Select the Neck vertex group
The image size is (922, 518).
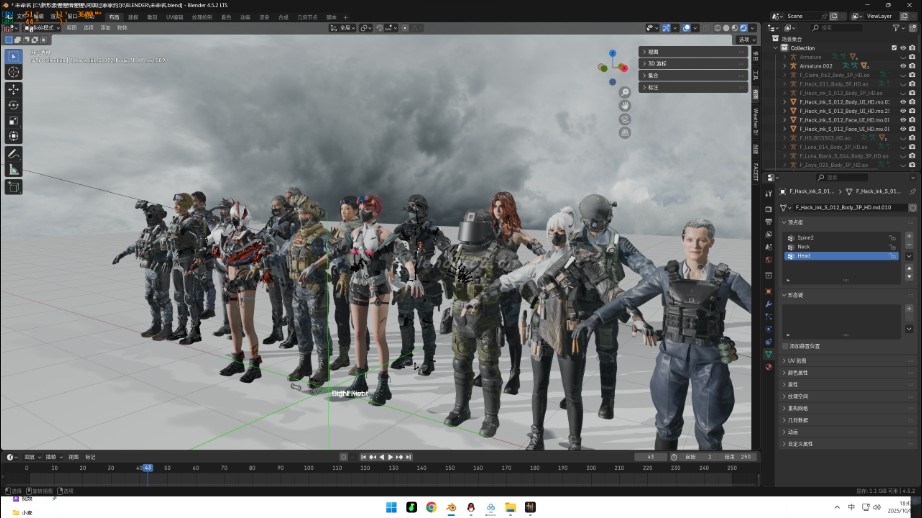pyautogui.click(x=841, y=247)
